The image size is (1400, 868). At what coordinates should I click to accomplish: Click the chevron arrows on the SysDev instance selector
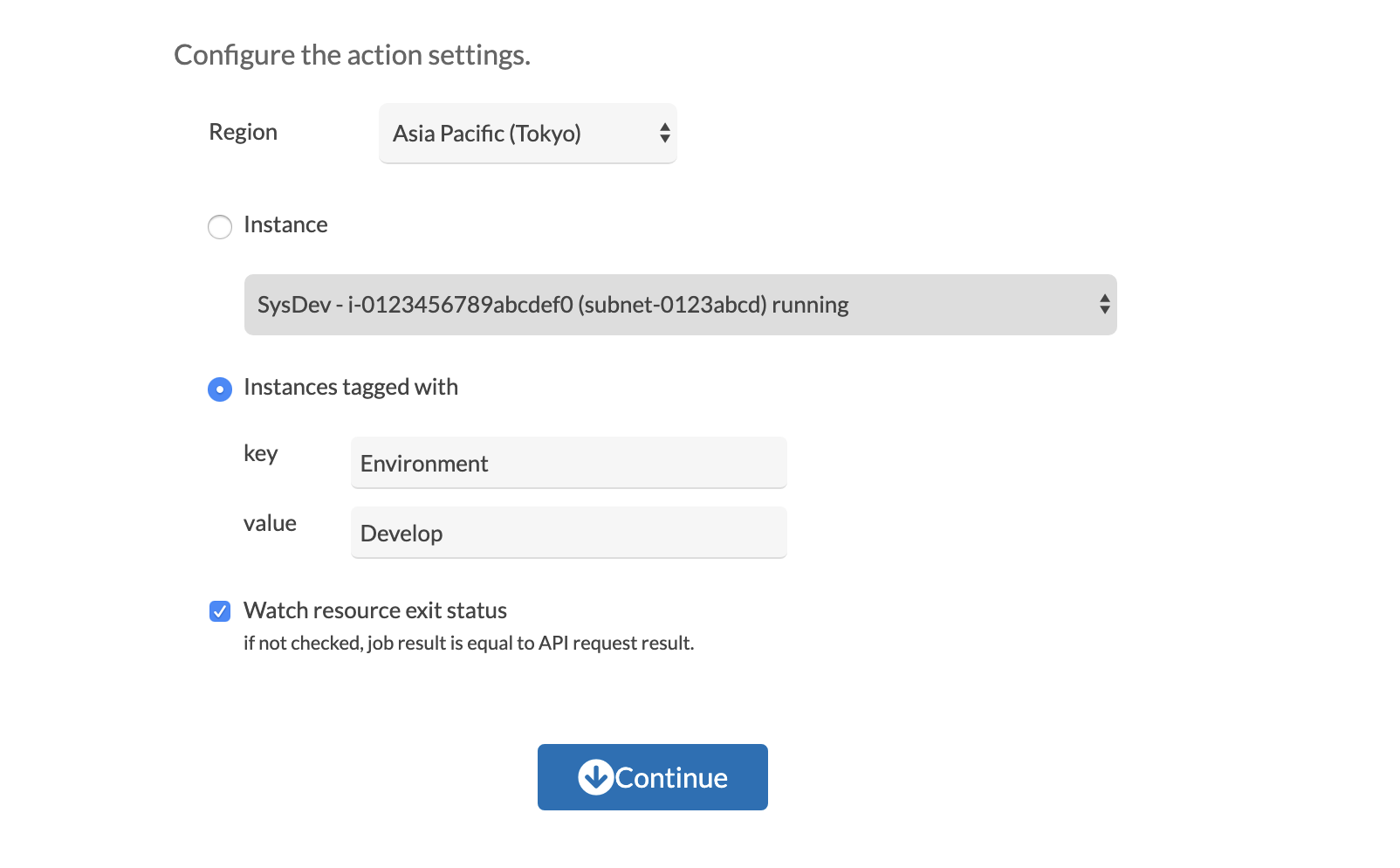1103,305
